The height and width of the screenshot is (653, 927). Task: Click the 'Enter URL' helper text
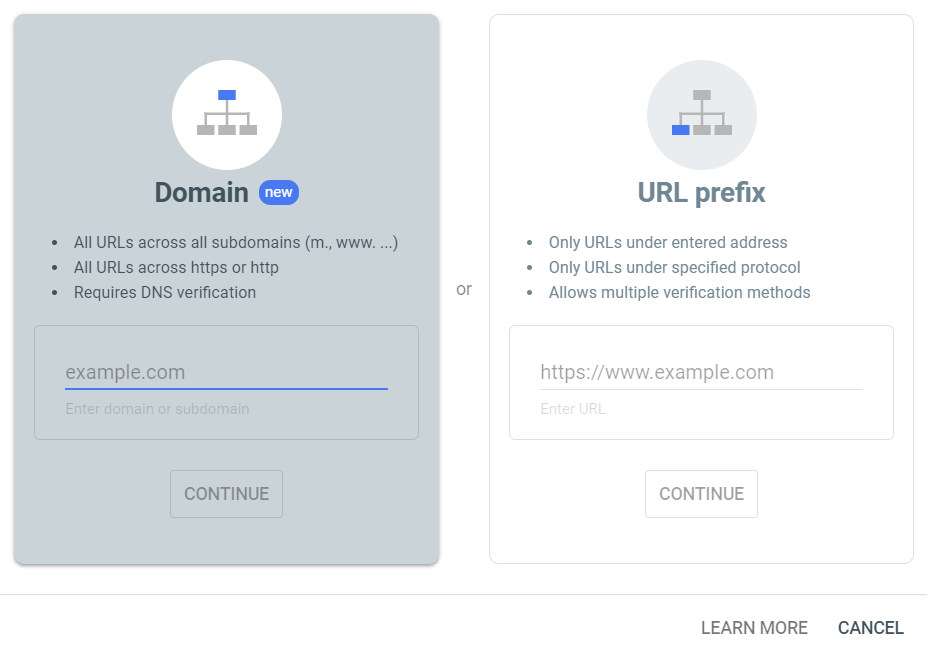click(573, 409)
